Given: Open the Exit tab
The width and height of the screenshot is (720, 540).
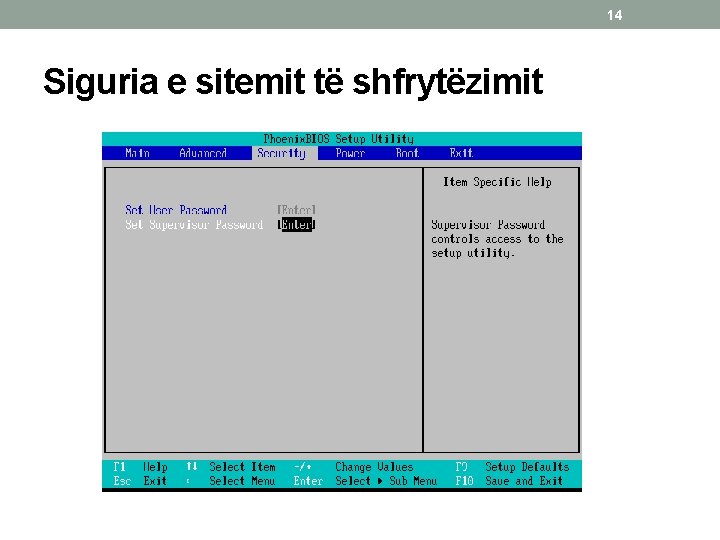Looking at the screenshot, I should [x=461, y=153].
